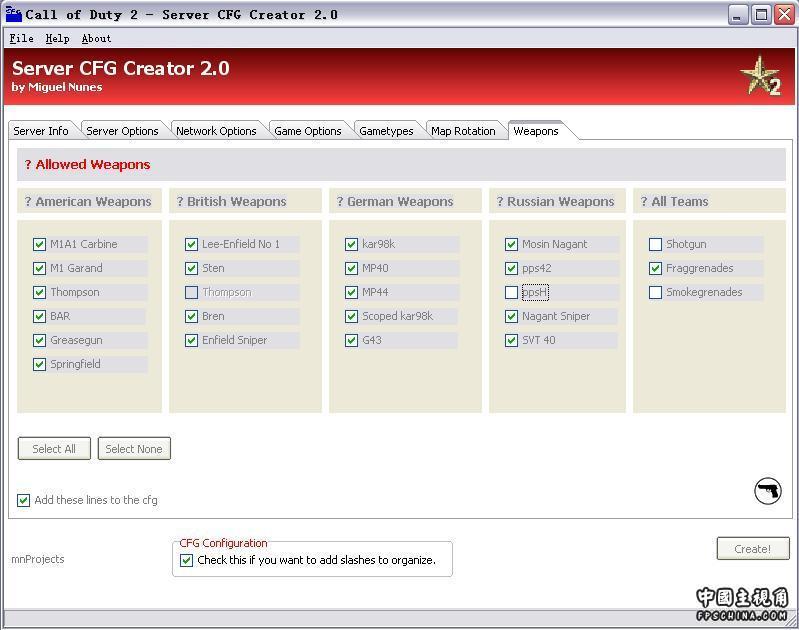
Task: Switch to the Server Options tab
Action: 122,131
